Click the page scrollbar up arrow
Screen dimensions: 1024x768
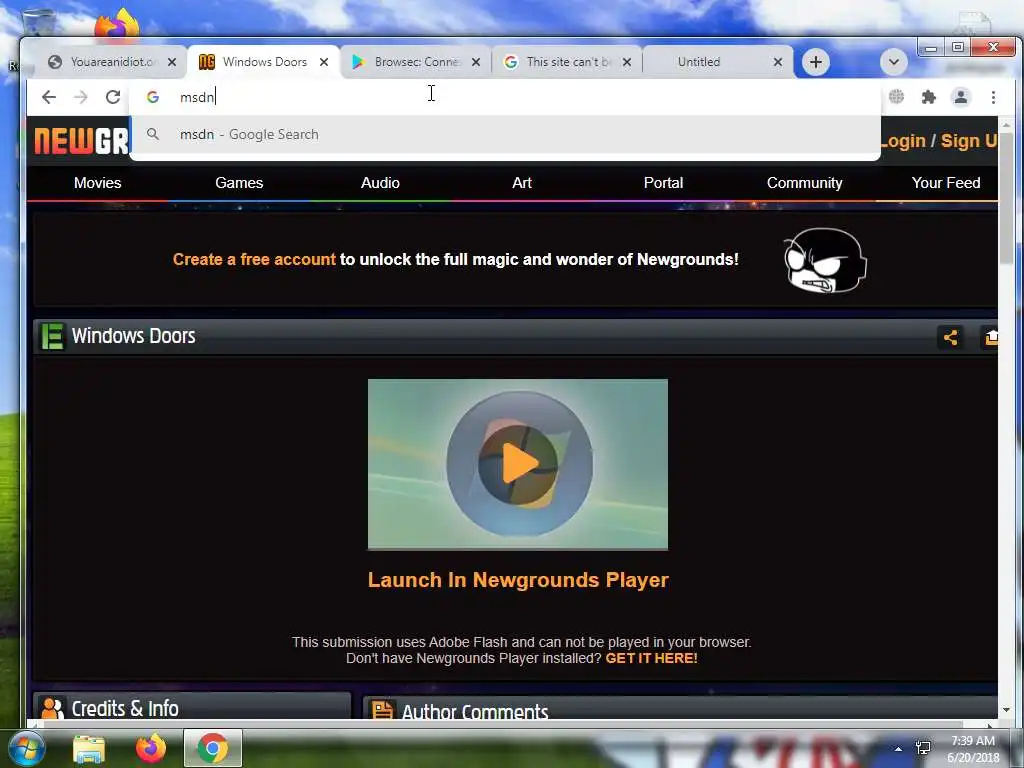click(x=1006, y=125)
